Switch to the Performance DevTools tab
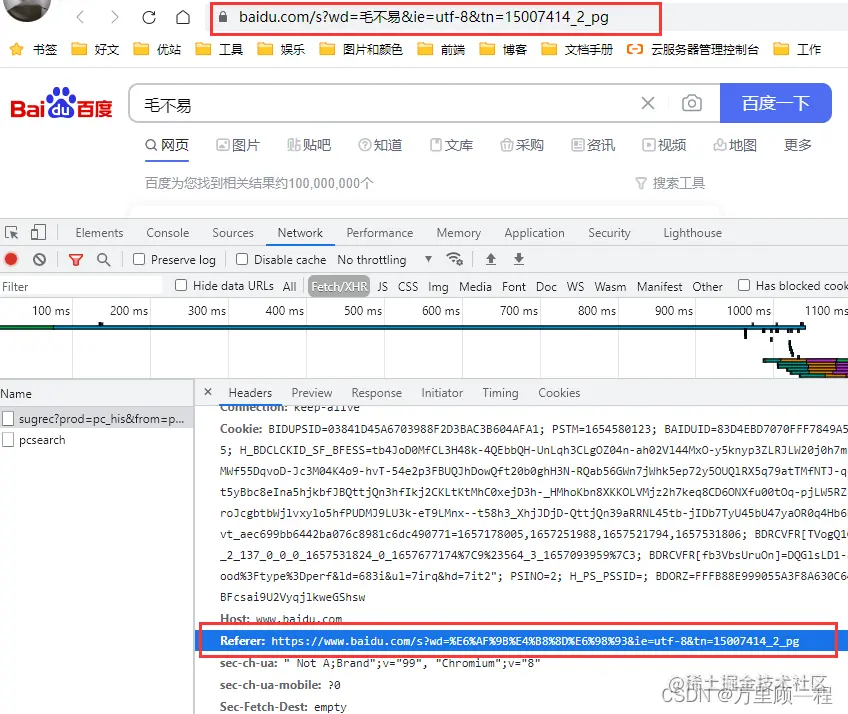This screenshot has height=714, width=848. click(x=380, y=232)
